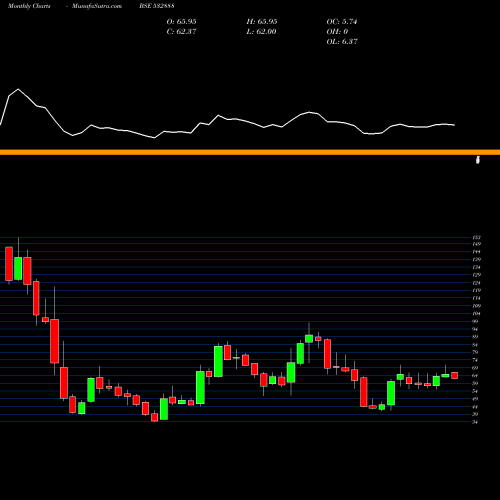Click the "Monthly Charts" title text
Image resolution: width=500 pixels, height=500 pixels.
coord(29,6)
